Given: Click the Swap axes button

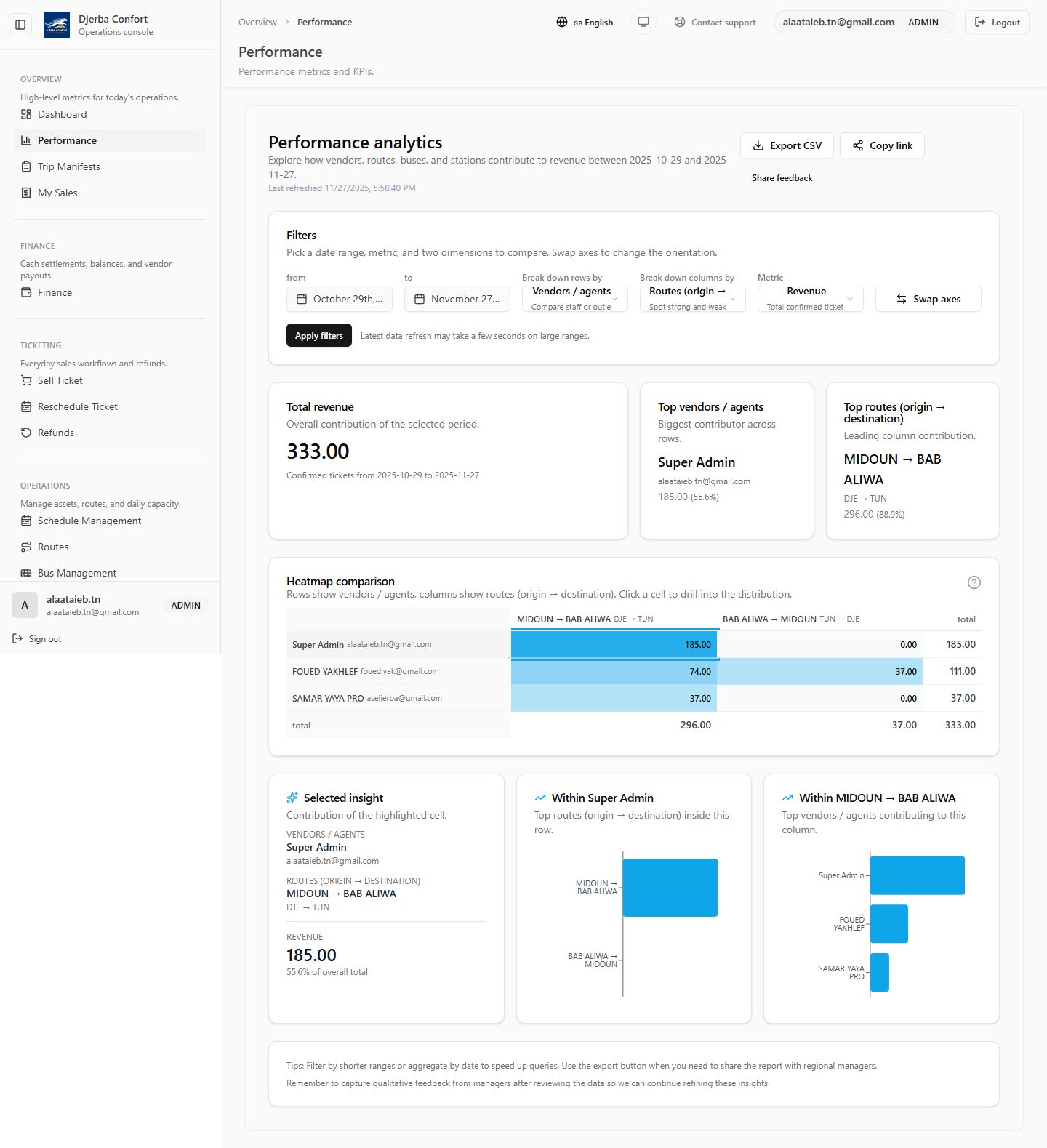Looking at the screenshot, I should (928, 299).
